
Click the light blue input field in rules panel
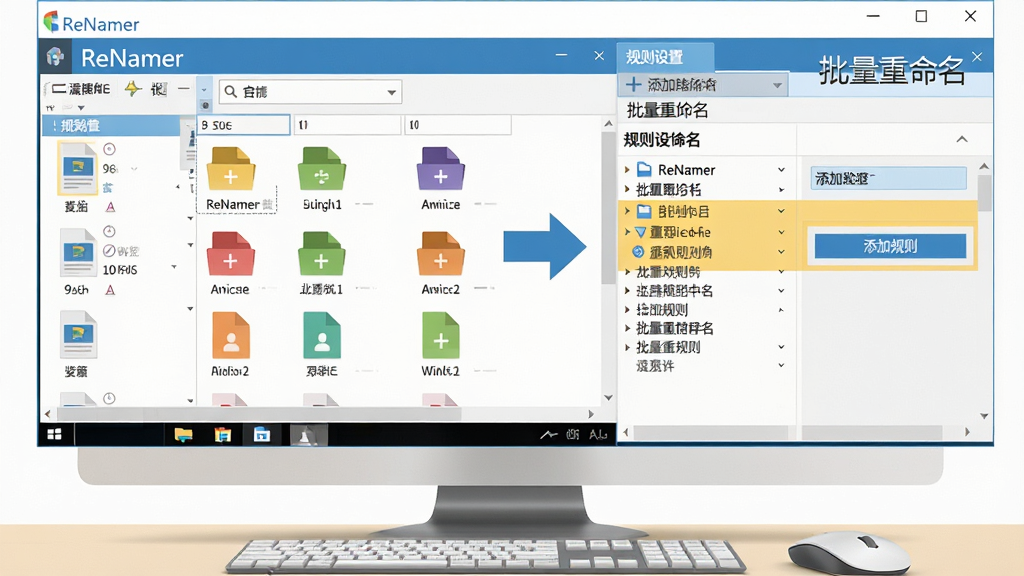coord(888,178)
